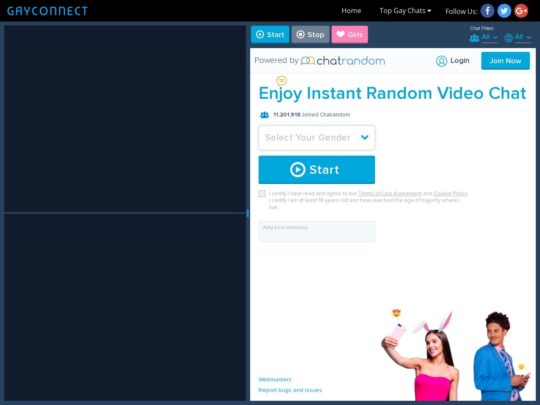This screenshot has width=540, height=405.
Task: Click the Add your interests field
Action: pos(317,231)
